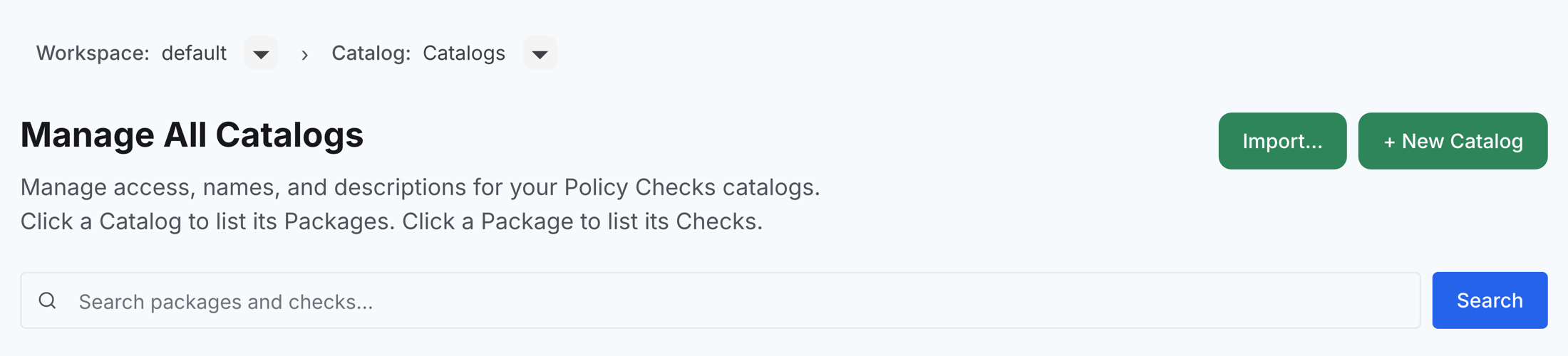This screenshot has width=1568, height=356.
Task: Click the Policy Checks catalogs description line
Action: click(421, 187)
